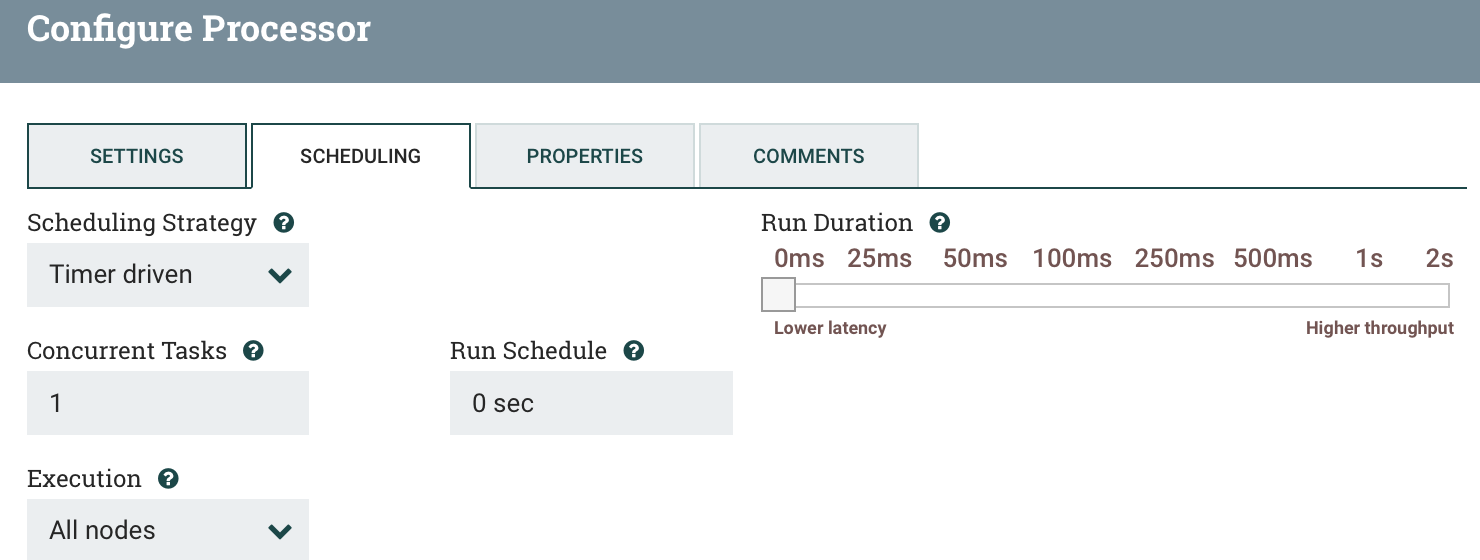Open the Timer driven strategy dropdown
This screenshot has width=1480, height=560.
[x=168, y=275]
